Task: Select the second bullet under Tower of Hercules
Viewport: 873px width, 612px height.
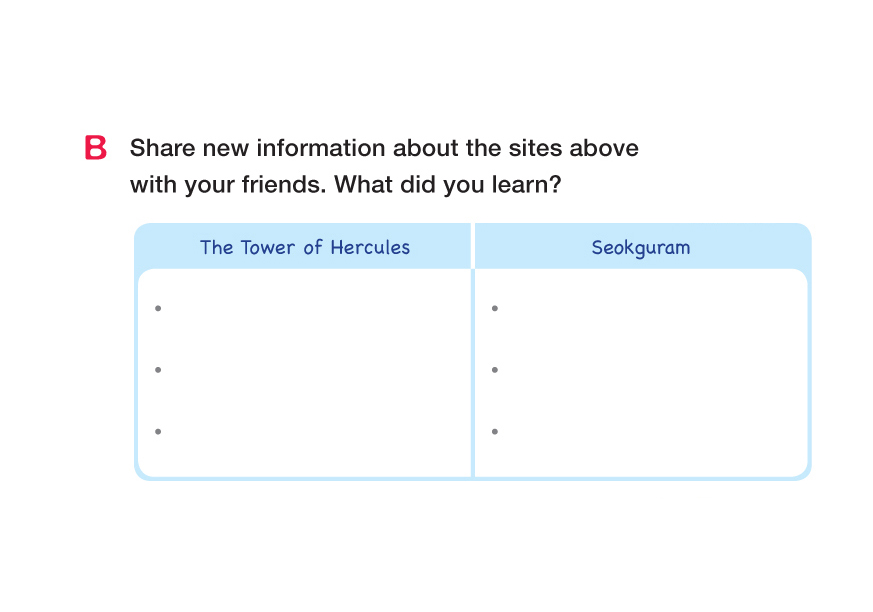Action: tap(158, 370)
